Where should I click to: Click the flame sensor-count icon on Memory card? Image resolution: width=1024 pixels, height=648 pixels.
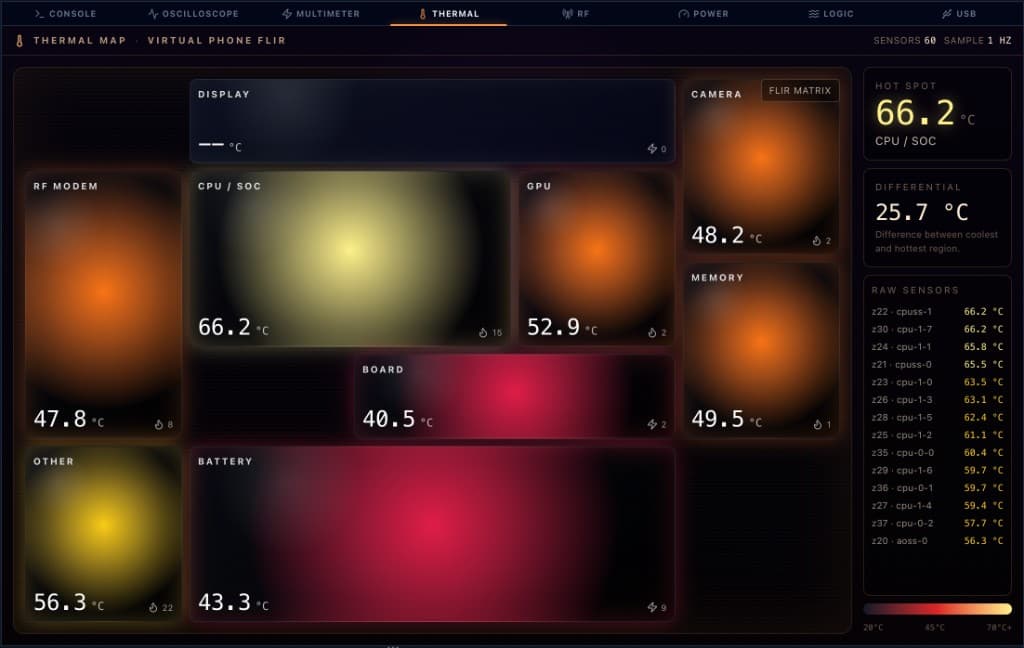pos(818,425)
